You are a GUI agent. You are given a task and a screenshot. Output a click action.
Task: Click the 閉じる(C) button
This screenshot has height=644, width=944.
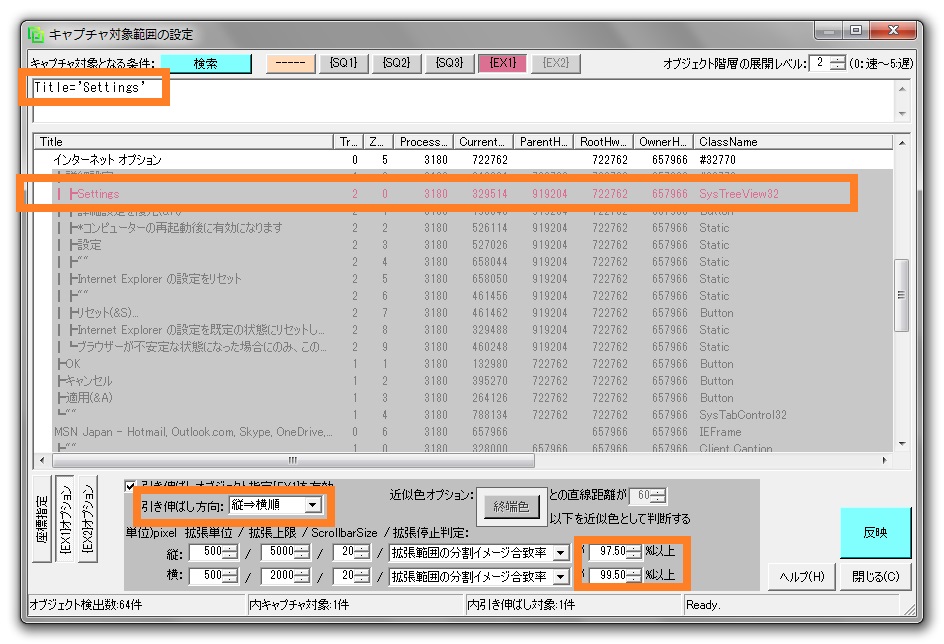tap(875, 577)
